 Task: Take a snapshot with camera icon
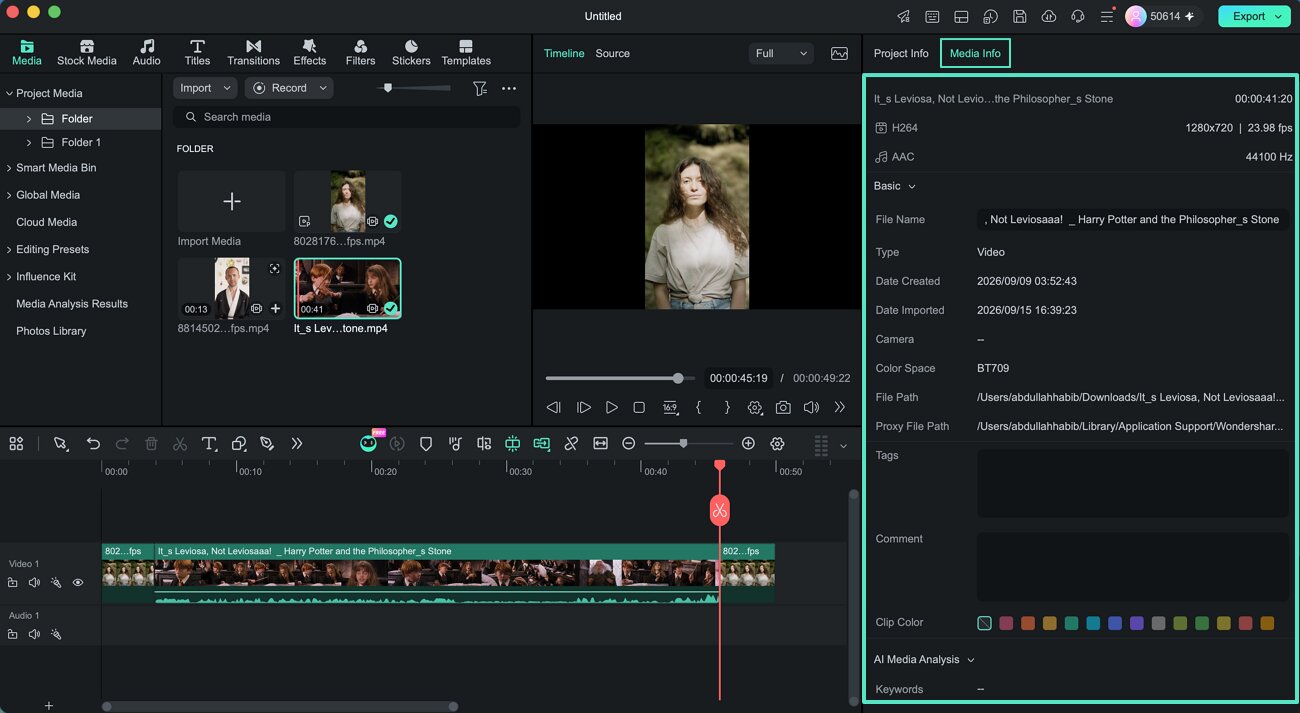click(x=783, y=408)
